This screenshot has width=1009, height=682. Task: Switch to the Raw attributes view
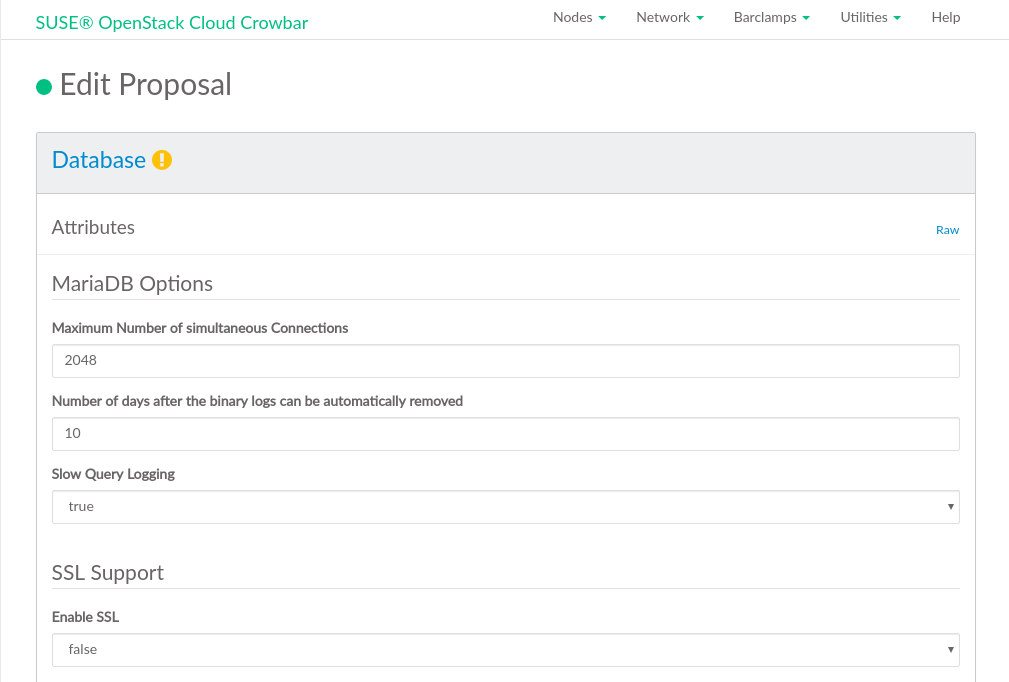[947, 230]
